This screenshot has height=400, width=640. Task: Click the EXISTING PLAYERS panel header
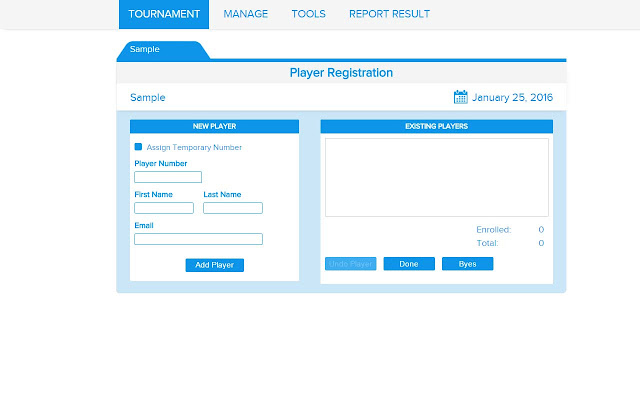point(436,126)
